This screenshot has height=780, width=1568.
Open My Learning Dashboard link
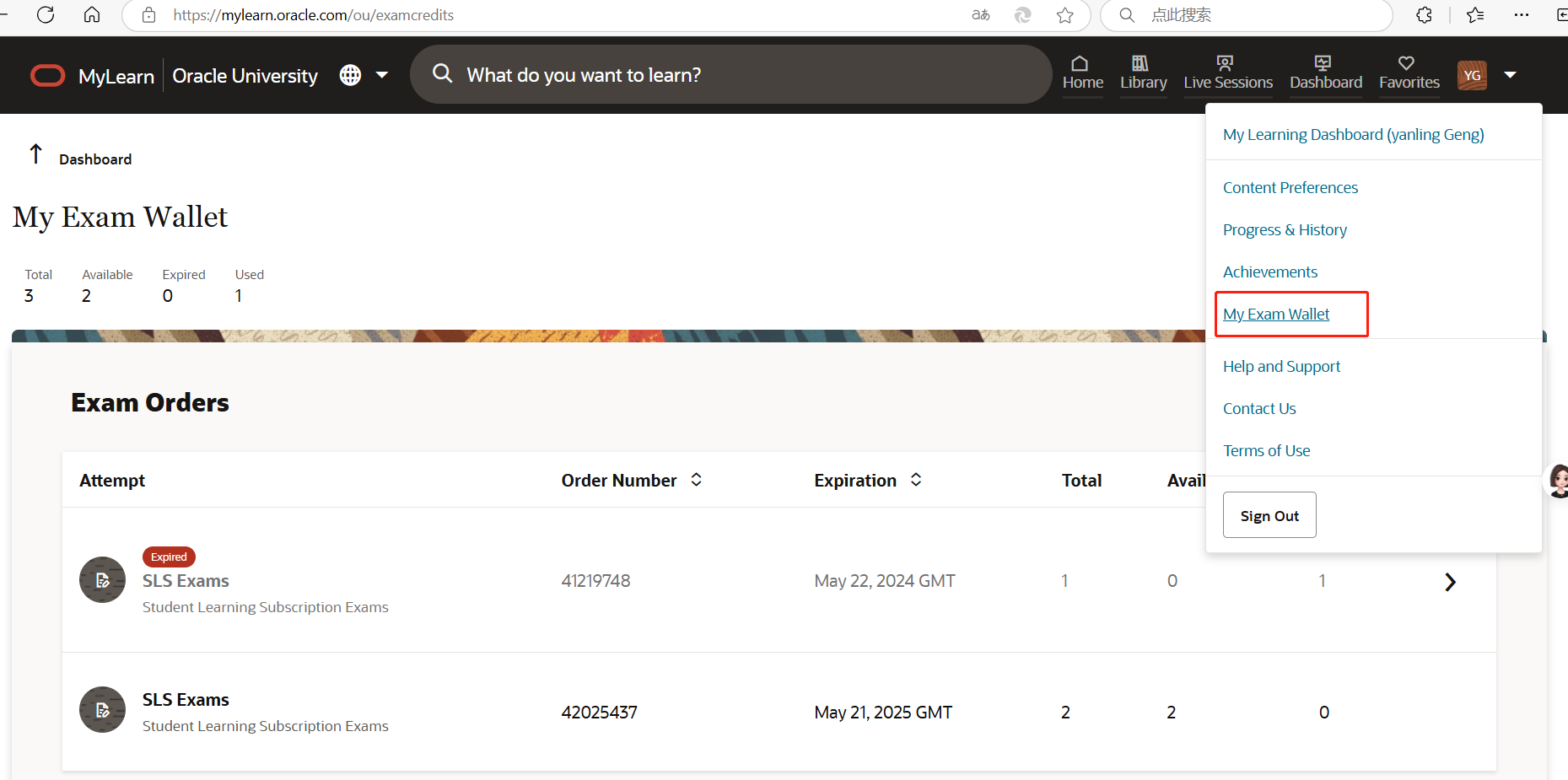point(1354,135)
